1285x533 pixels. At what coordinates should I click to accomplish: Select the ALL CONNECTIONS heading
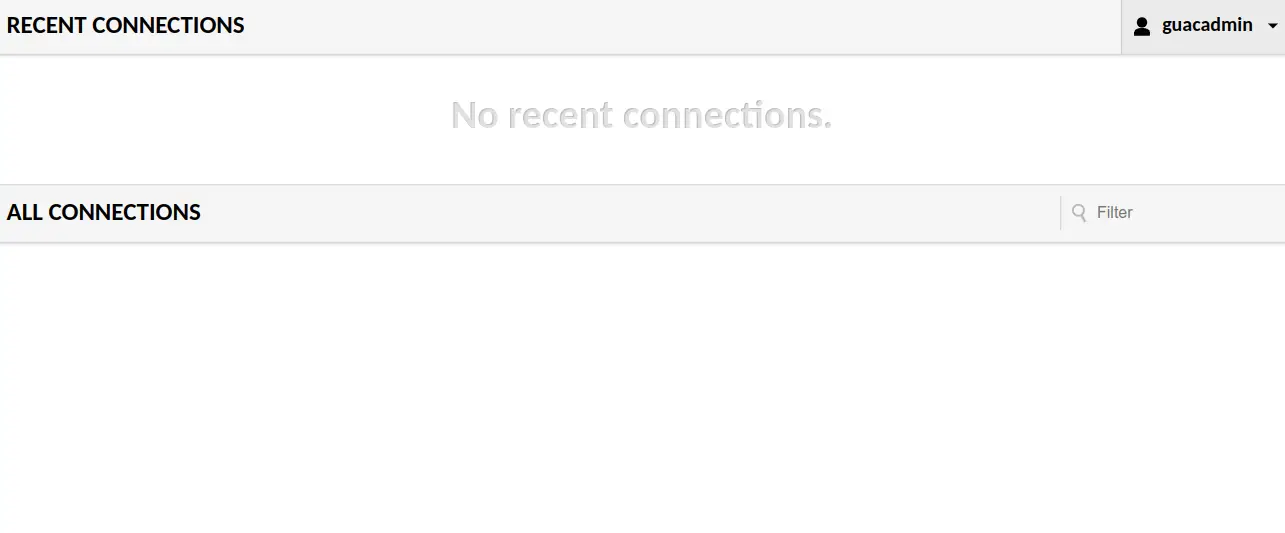pos(104,212)
